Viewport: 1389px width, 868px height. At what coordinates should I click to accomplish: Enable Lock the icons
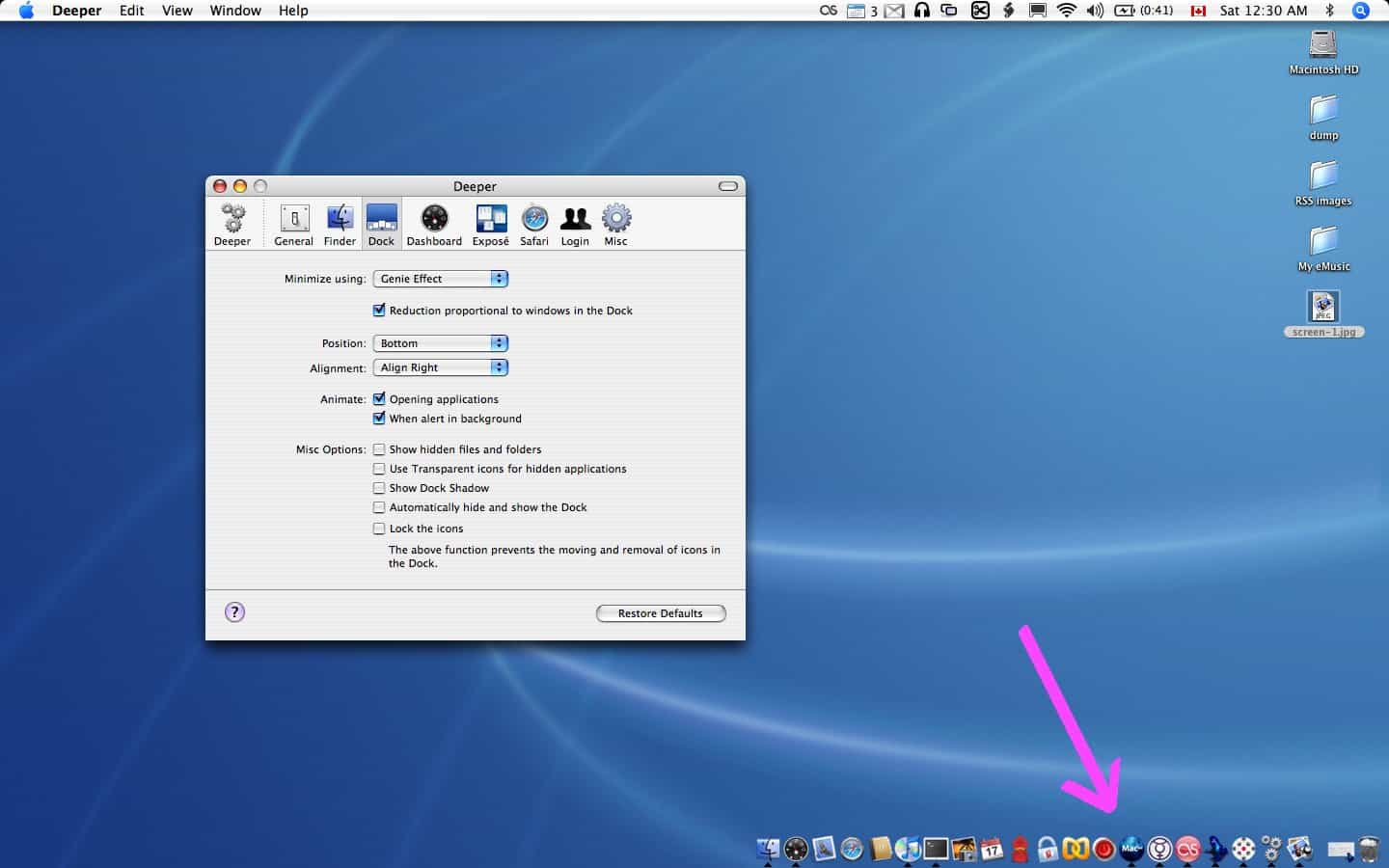[x=379, y=528]
